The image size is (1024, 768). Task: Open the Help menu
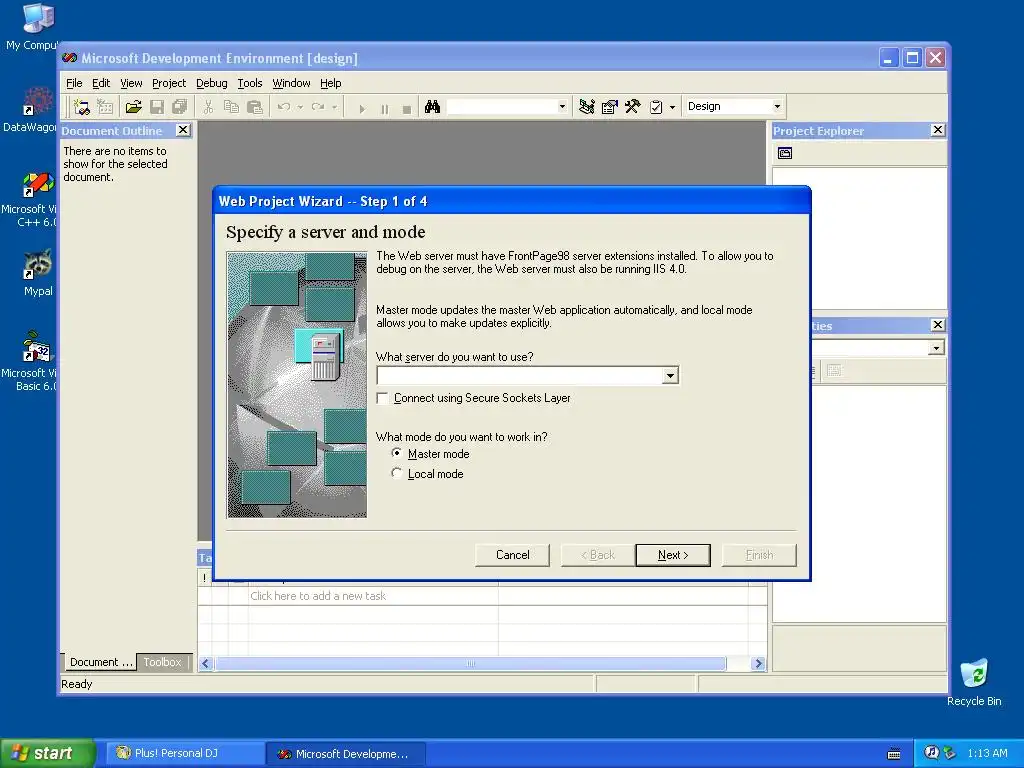(330, 83)
